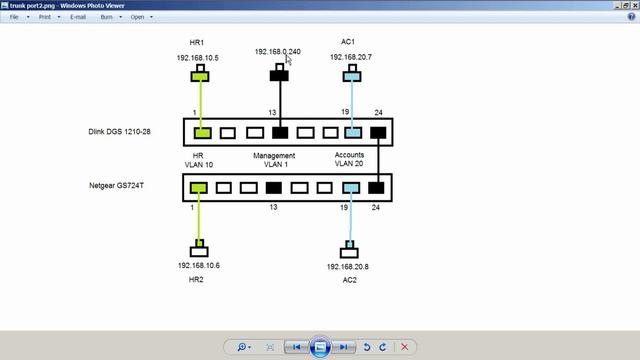Click Netgear blue port 19
The width and height of the screenshot is (640, 360).
point(351,188)
